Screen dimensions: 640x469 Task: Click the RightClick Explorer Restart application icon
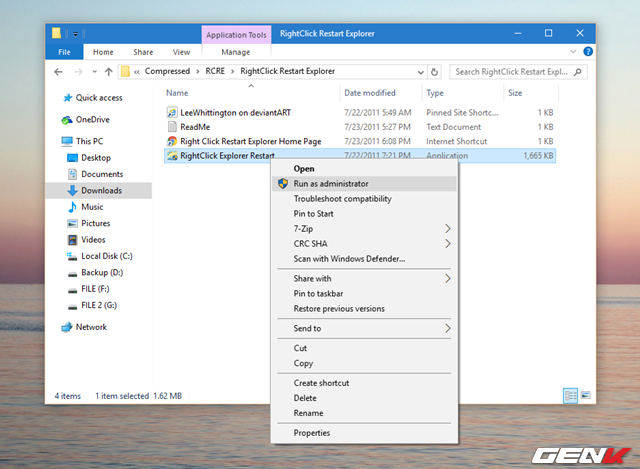[x=172, y=156]
